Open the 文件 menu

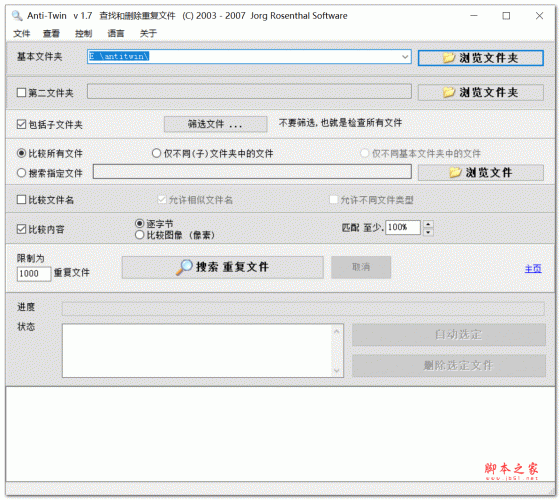[x=21, y=34]
